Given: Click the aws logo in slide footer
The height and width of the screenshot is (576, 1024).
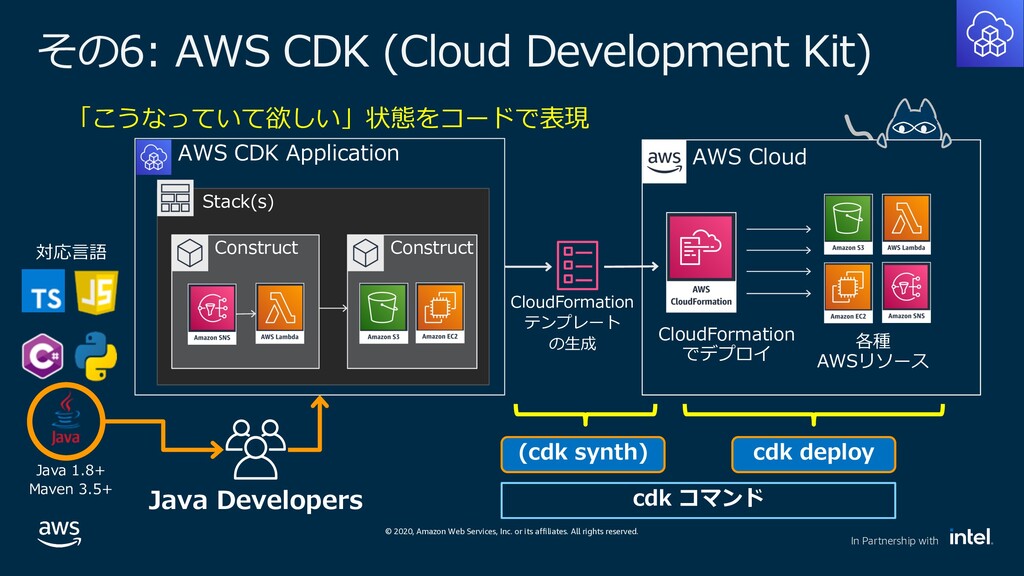Looking at the screenshot, I should [59, 533].
